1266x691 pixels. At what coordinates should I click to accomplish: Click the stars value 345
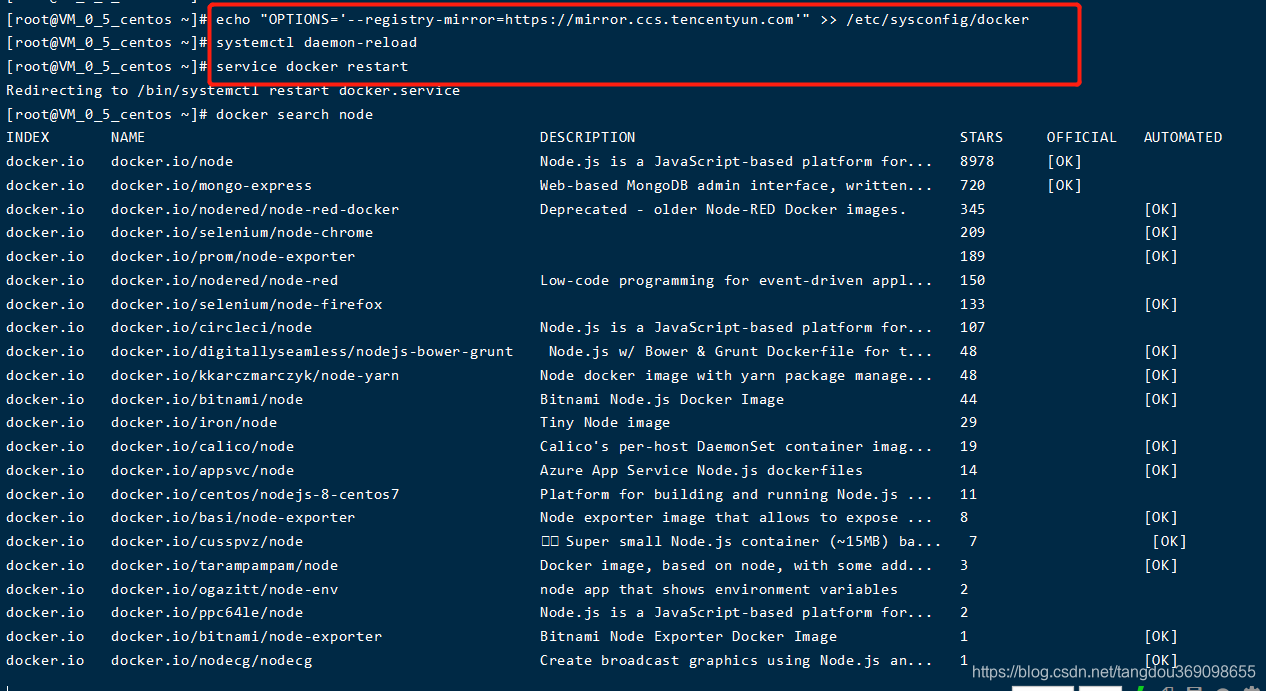coord(973,209)
